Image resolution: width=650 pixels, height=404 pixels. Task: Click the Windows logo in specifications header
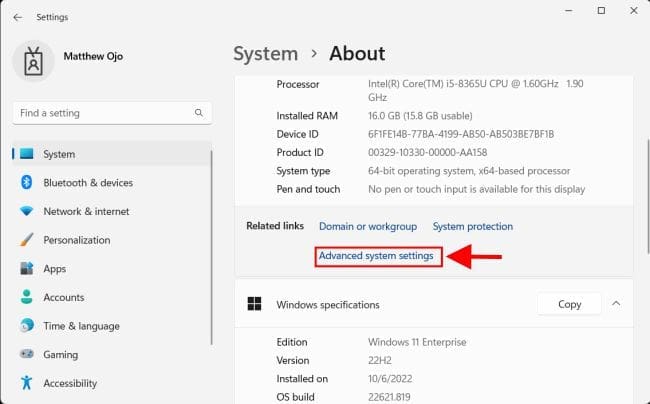coord(255,304)
